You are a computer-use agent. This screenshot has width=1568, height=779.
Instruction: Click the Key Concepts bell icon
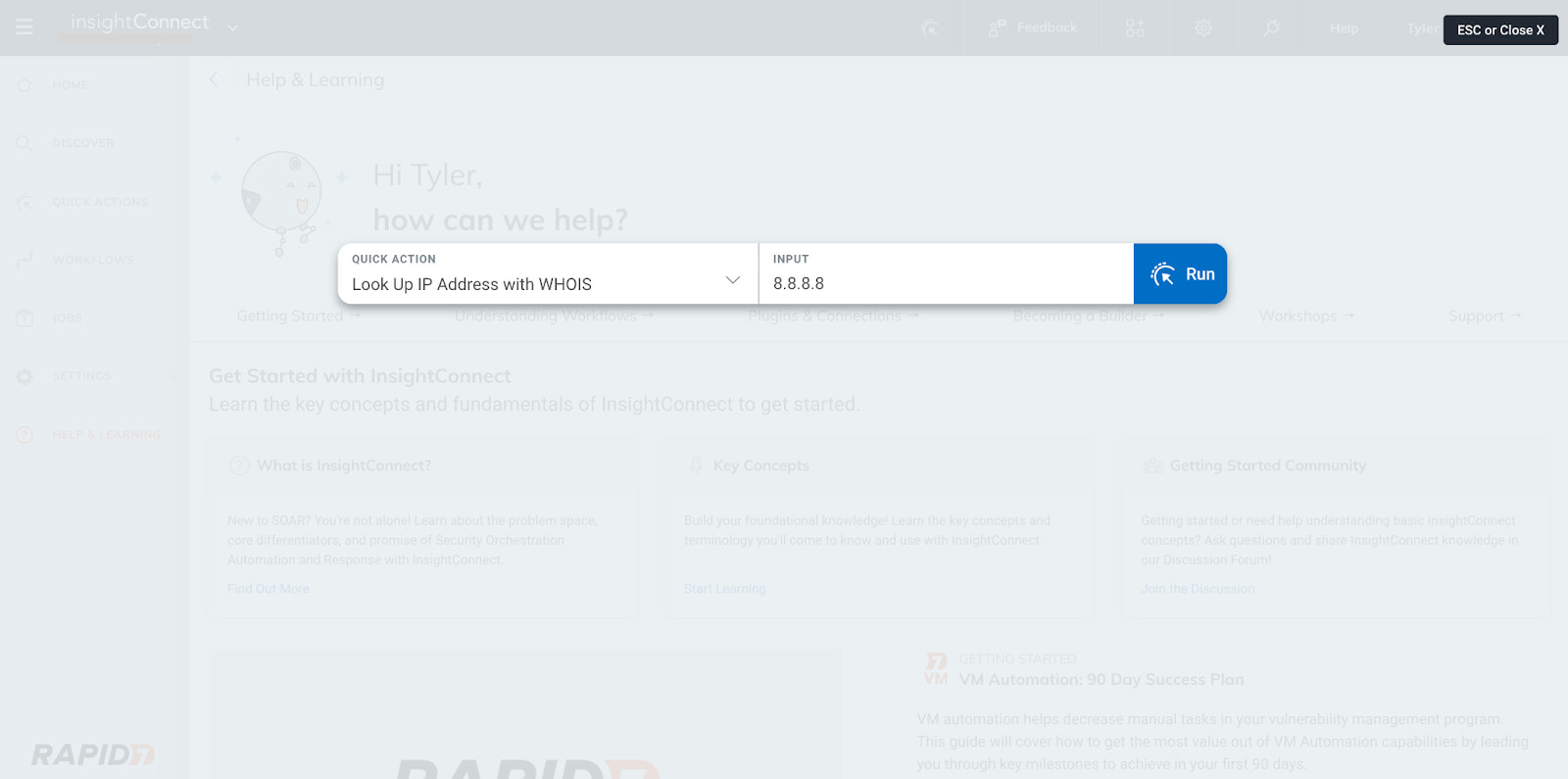coord(696,465)
